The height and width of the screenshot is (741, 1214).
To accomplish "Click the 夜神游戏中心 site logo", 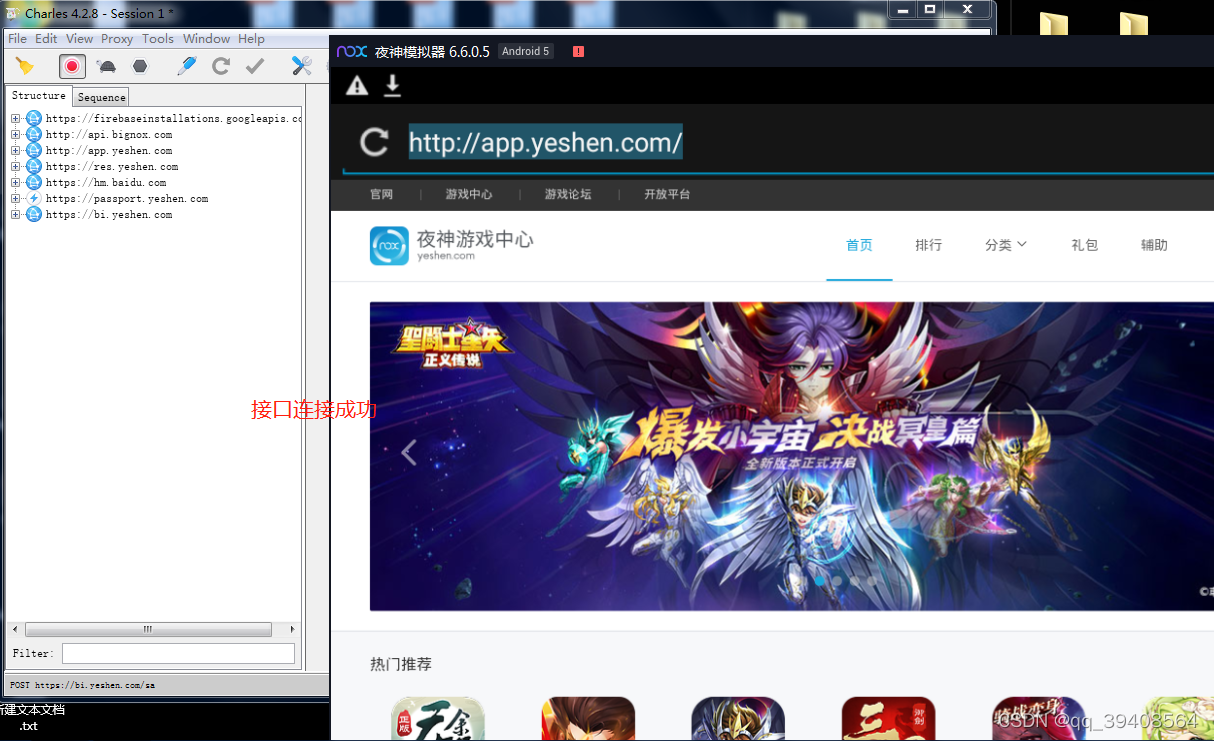I will click(452, 245).
